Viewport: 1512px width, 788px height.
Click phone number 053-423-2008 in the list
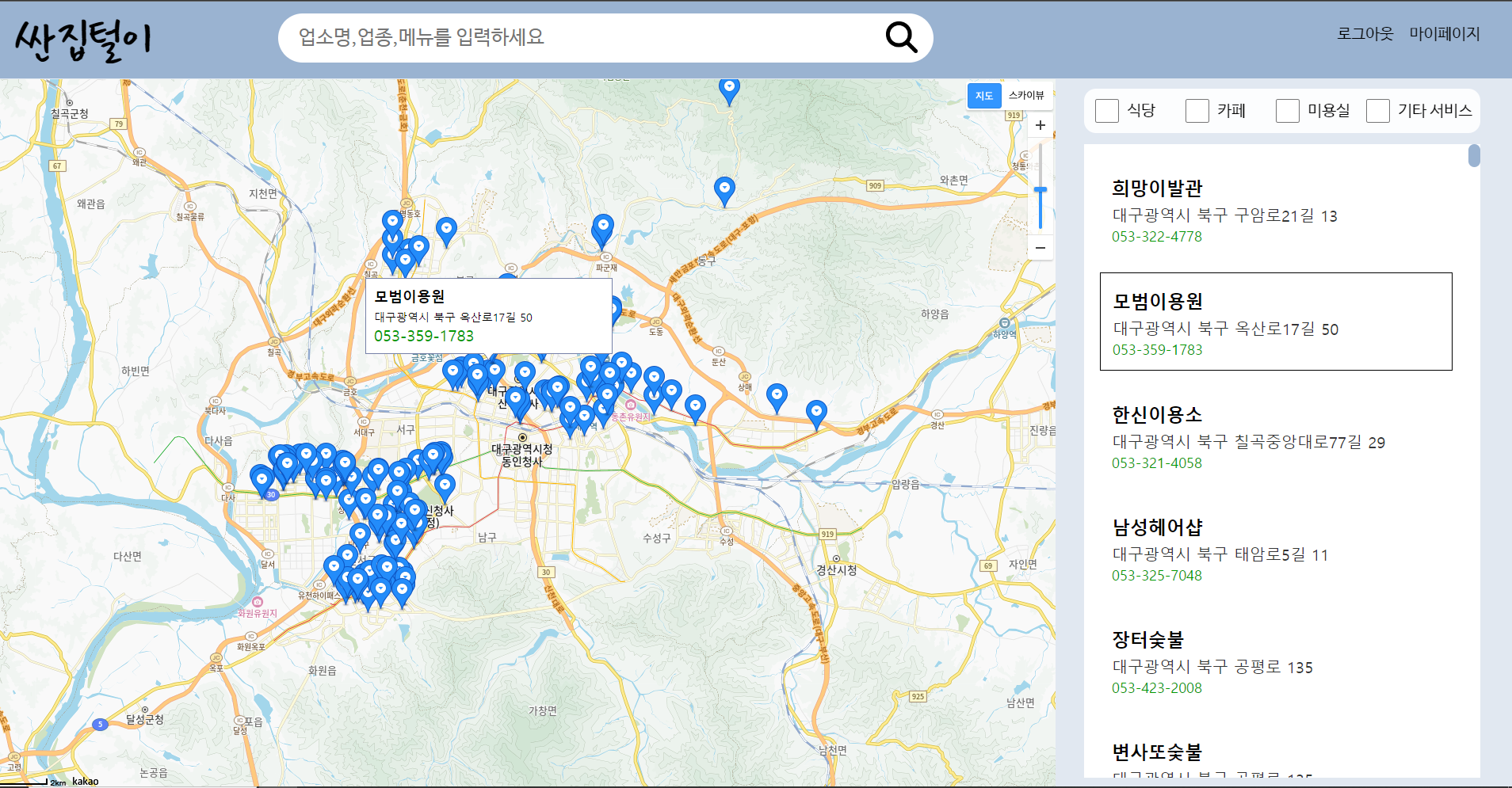(x=1157, y=688)
